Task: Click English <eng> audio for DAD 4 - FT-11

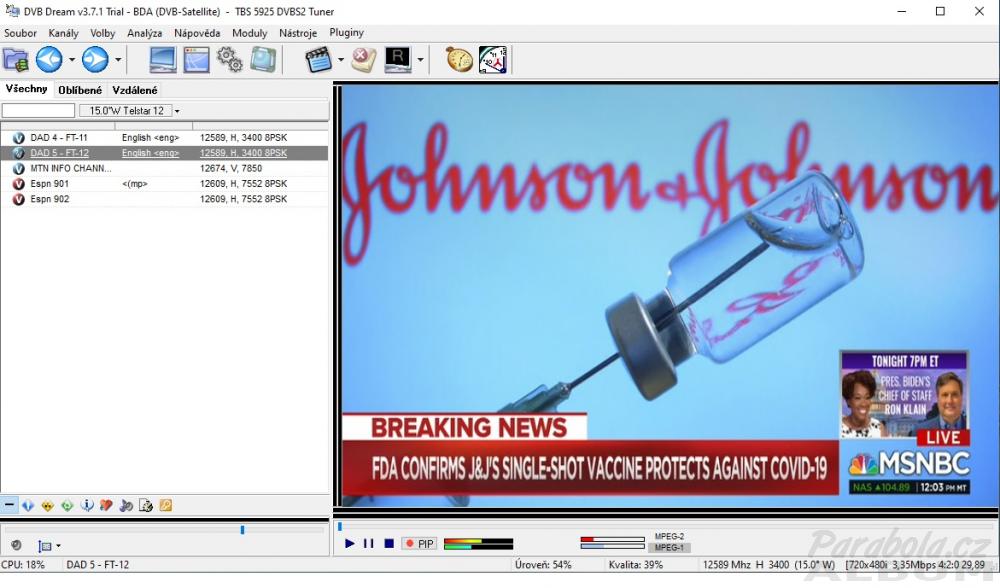Action: [x=151, y=138]
